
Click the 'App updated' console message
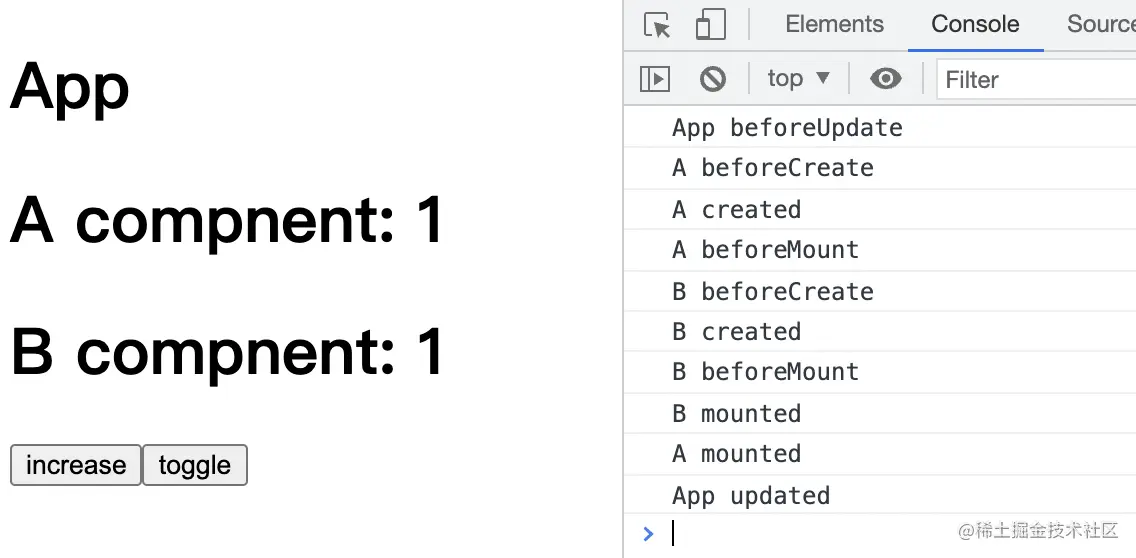click(750, 495)
